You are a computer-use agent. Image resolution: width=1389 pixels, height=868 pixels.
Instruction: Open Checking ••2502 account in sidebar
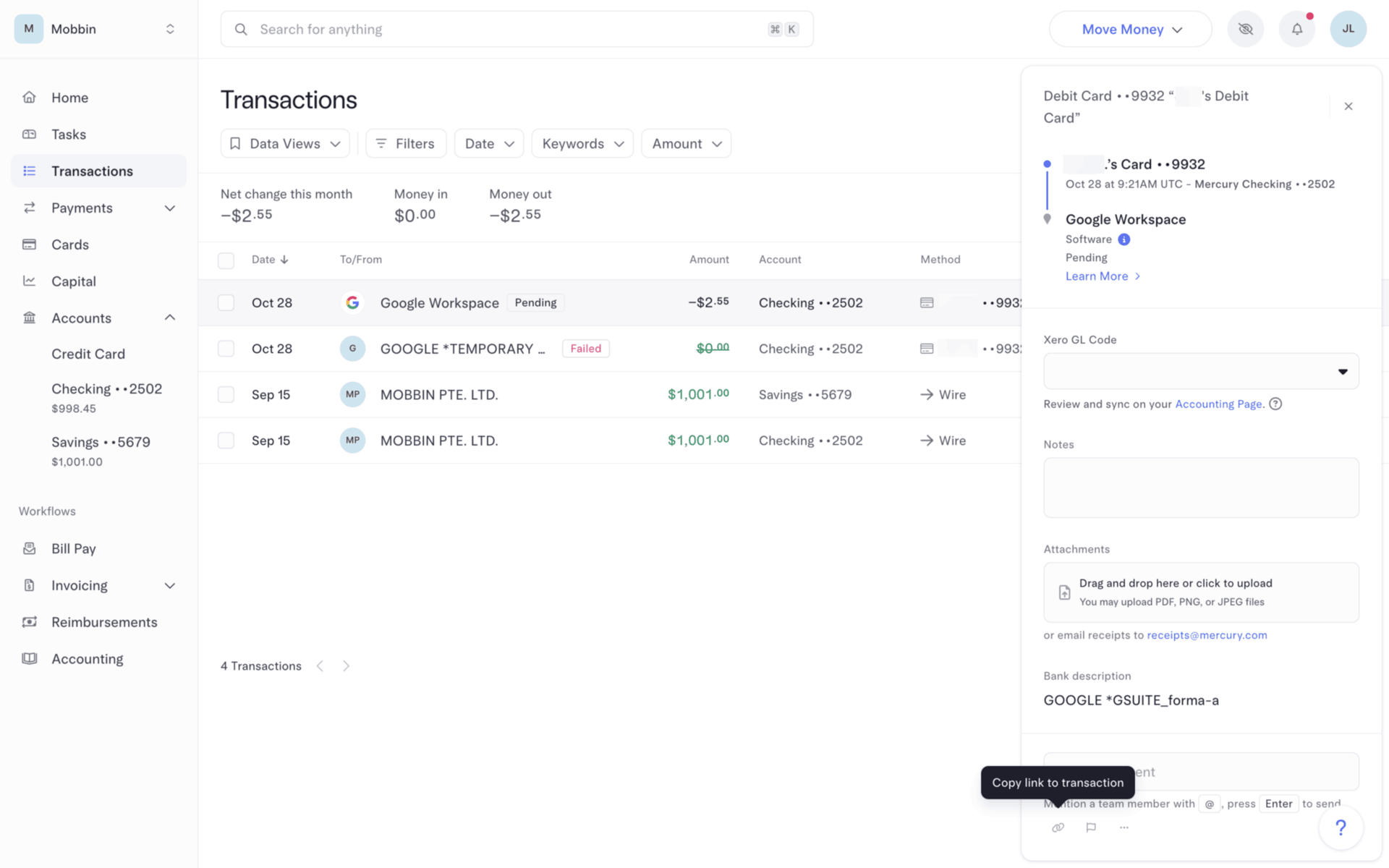click(x=106, y=397)
